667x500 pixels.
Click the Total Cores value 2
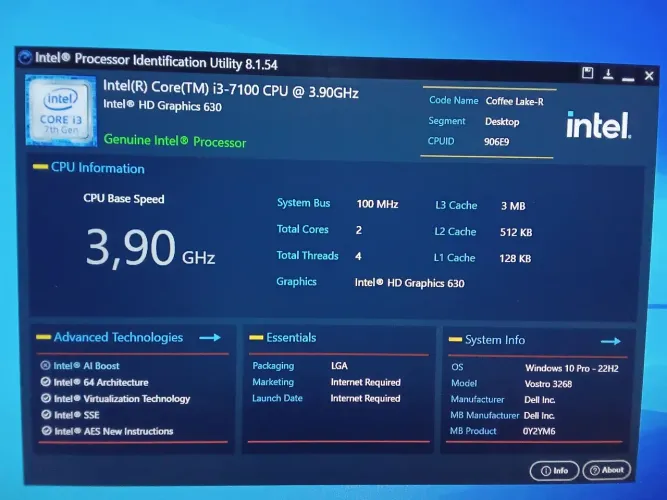(x=359, y=230)
